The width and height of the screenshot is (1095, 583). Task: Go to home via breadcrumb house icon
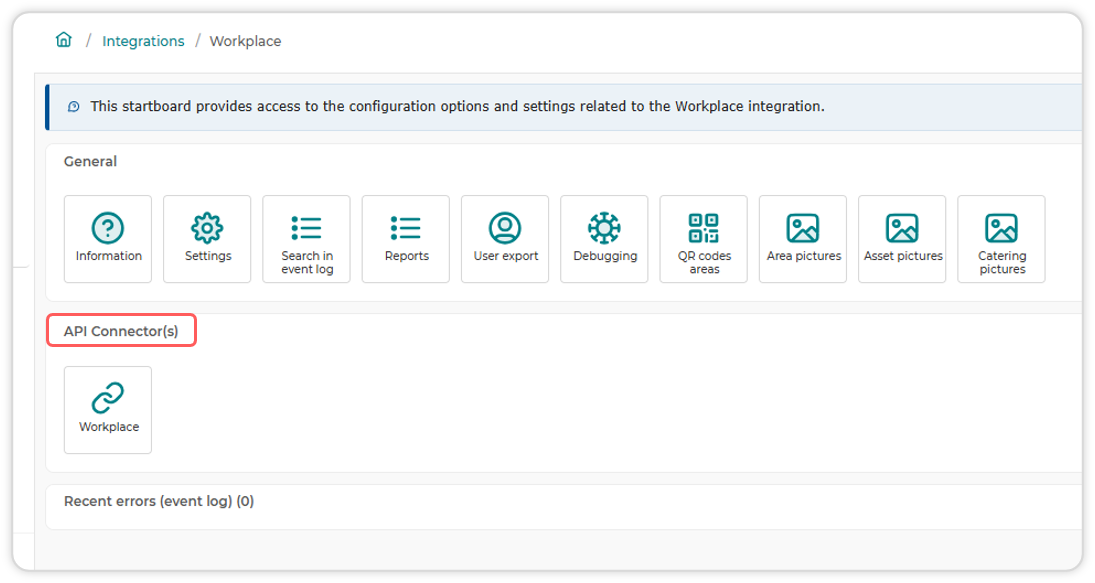(x=64, y=40)
